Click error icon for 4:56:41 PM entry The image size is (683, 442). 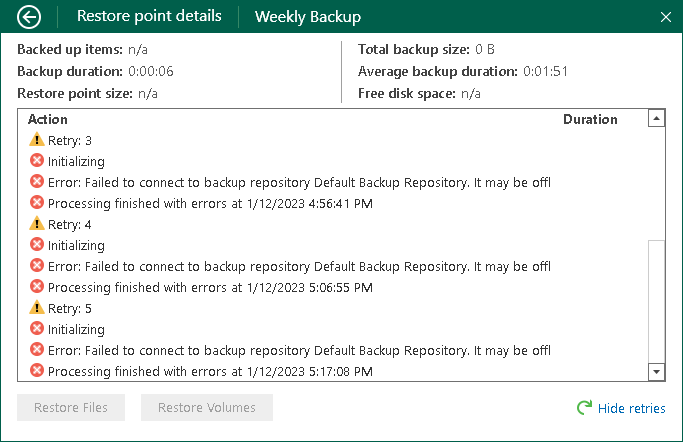pyautogui.click(x=37, y=203)
